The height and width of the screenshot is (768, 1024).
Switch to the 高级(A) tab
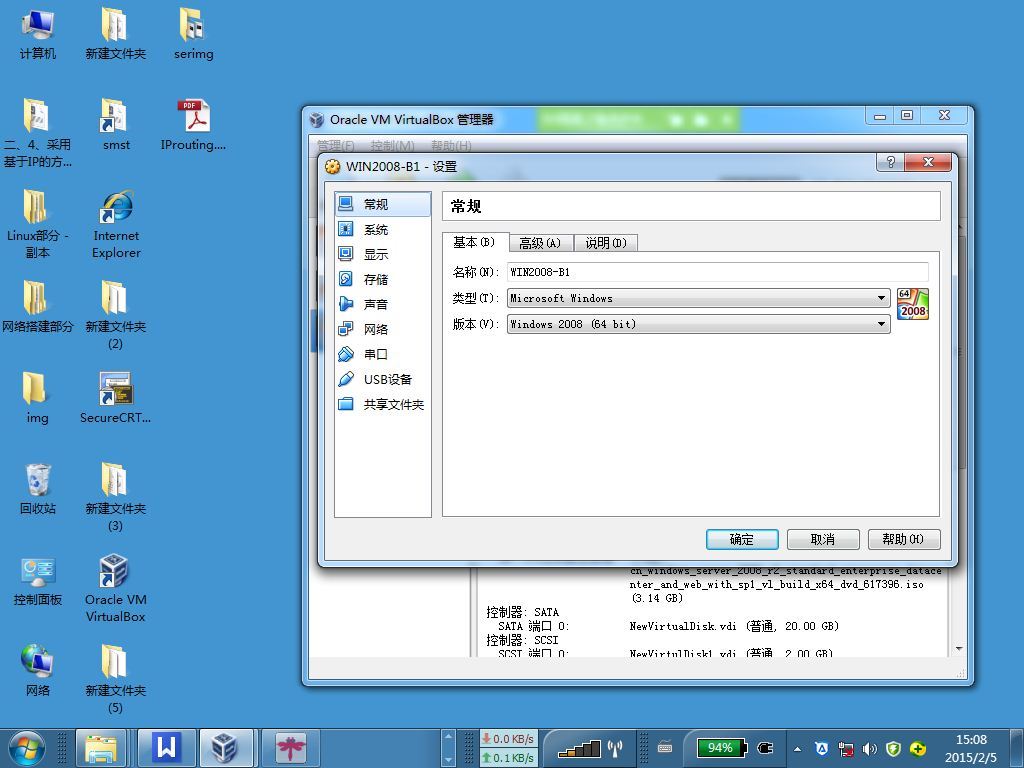(x=541, y=243)
